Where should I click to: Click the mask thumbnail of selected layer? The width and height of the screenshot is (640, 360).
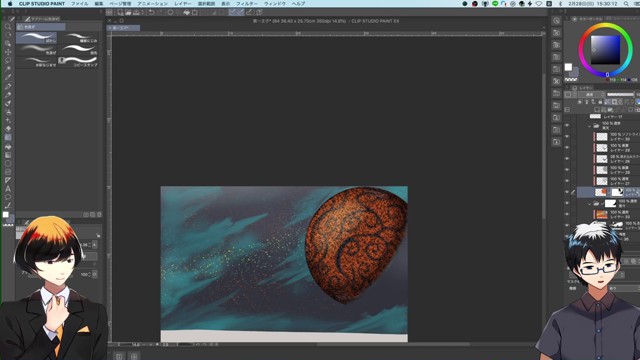click(x=617, y=192)
